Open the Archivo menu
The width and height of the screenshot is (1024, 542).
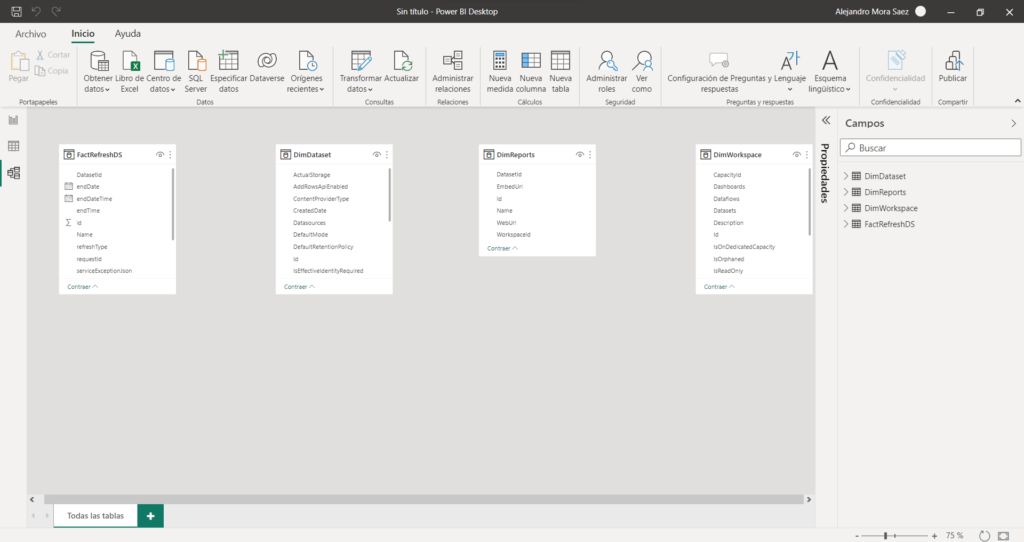[31, 34]
